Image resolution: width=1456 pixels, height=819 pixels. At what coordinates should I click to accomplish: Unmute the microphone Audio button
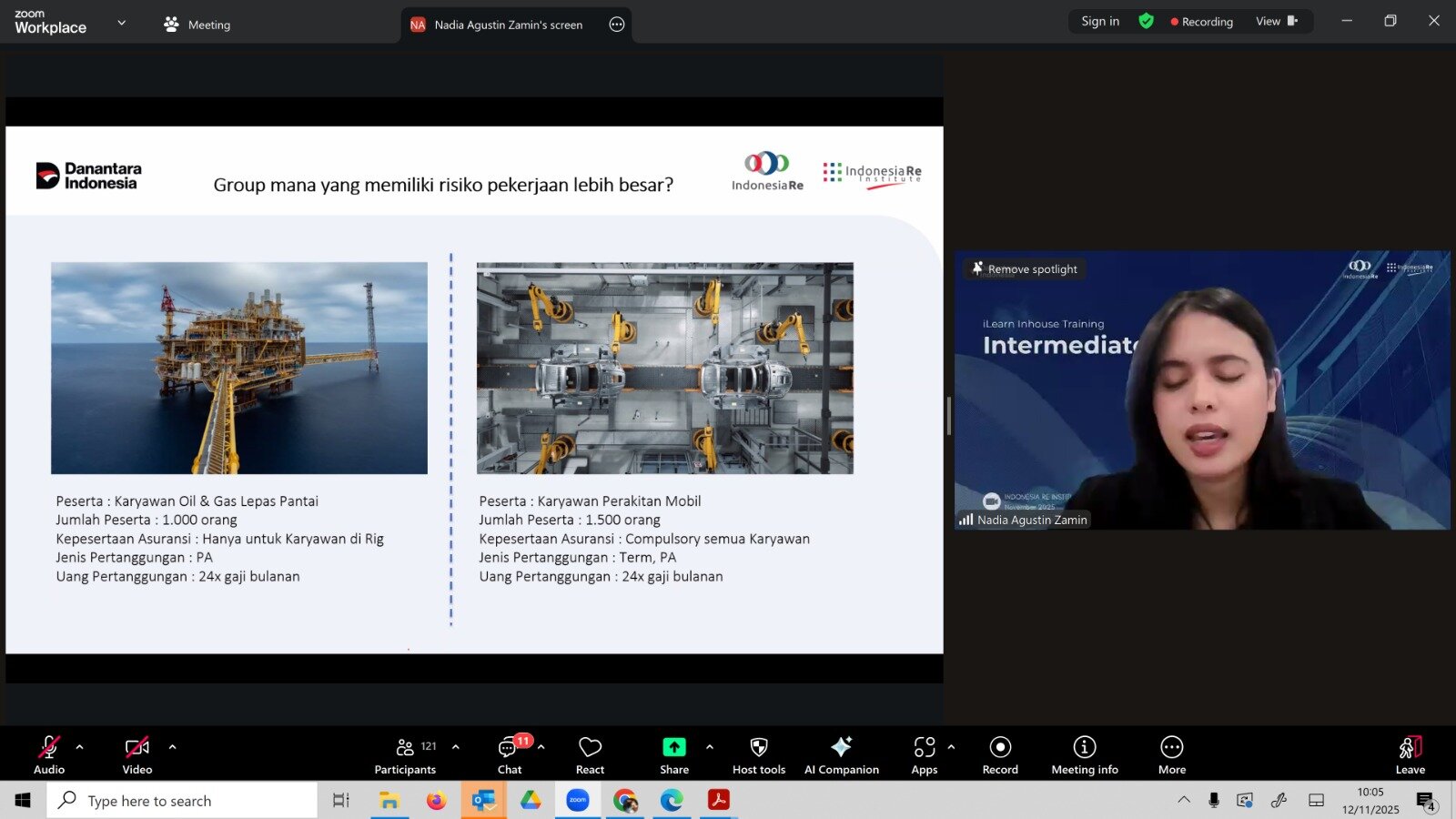click(49, 755)
